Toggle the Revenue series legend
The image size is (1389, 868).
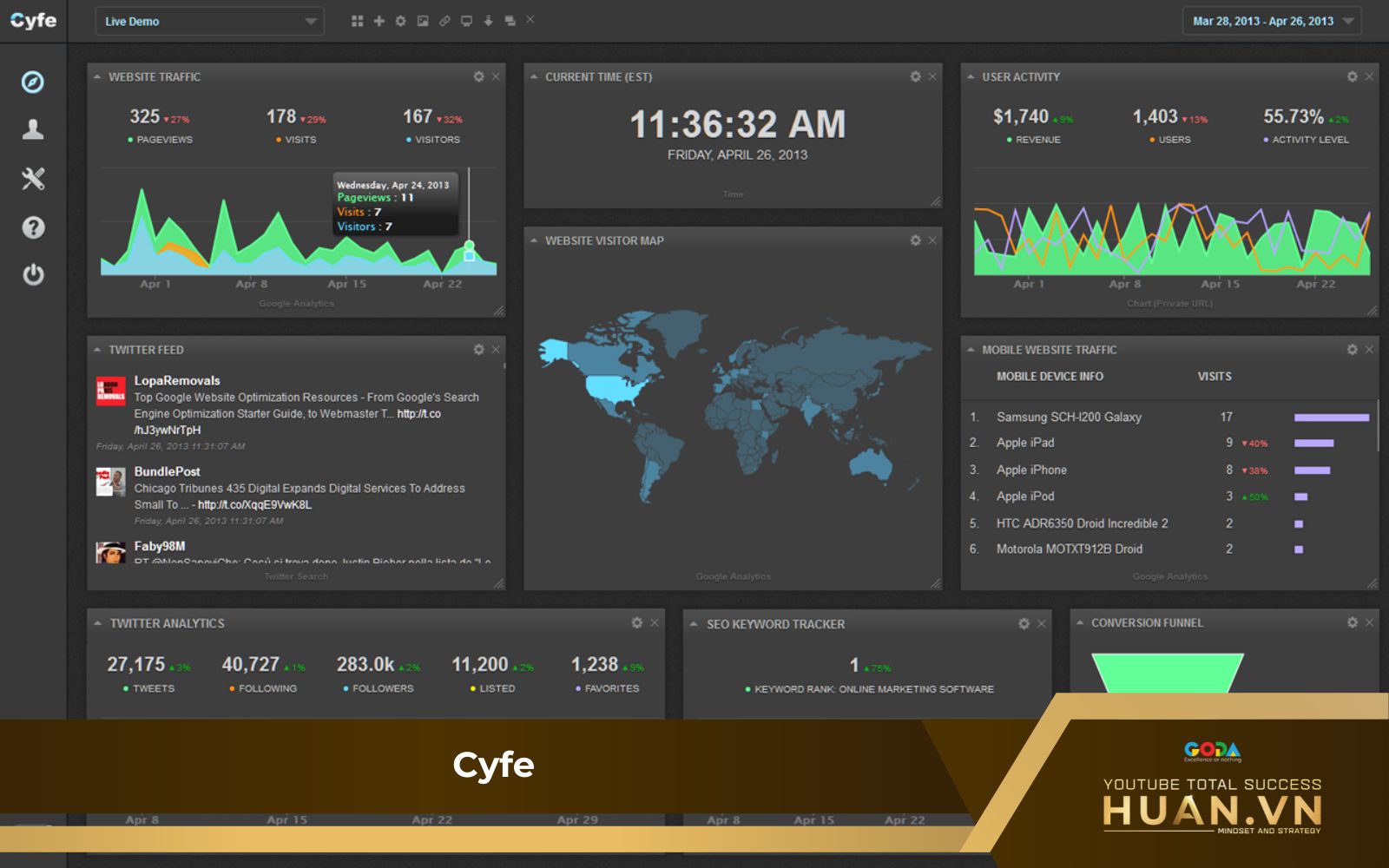coord(1033,140)
